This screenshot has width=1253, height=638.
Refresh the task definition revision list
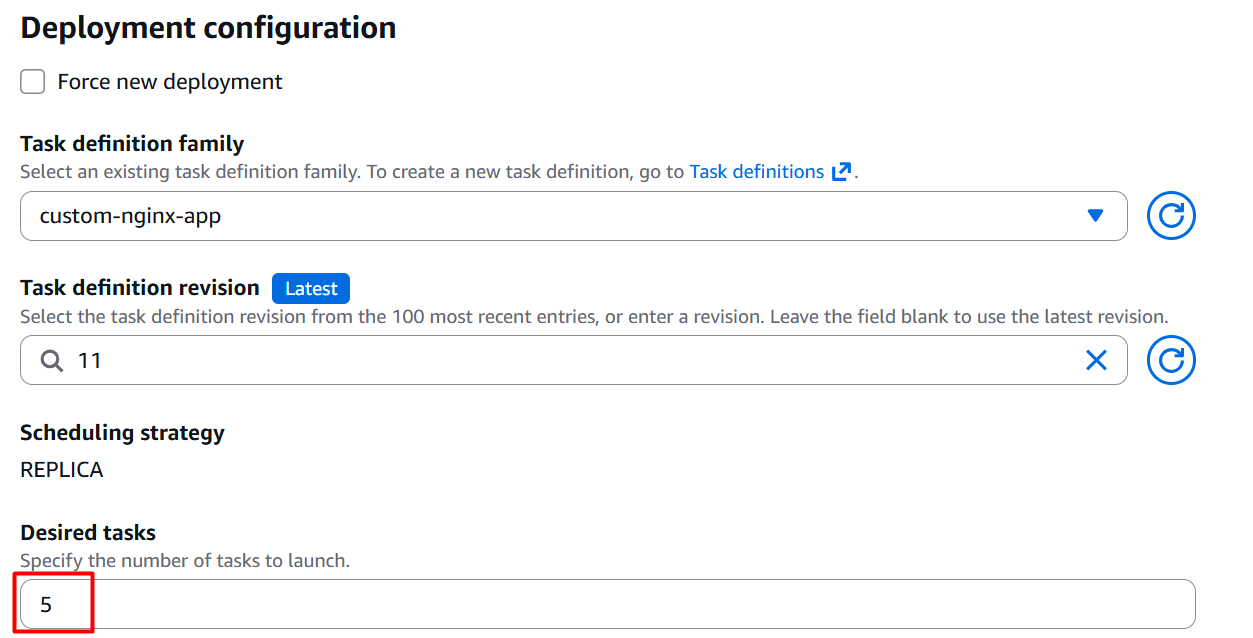(1171, 361)
